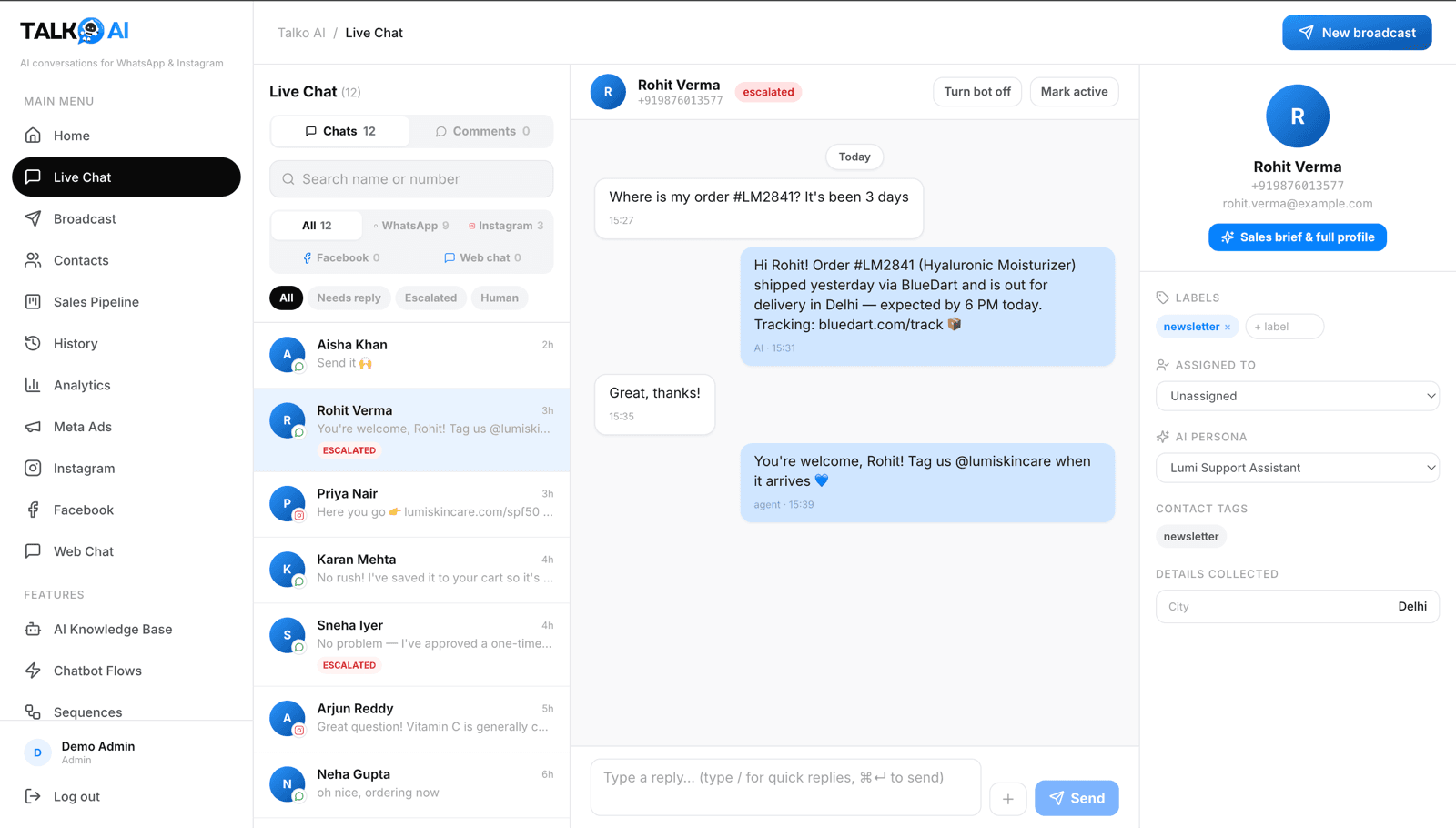Viewport: 1456px width, 828px height.
Task: Click the reply message text box
Action: click(785, 787)
